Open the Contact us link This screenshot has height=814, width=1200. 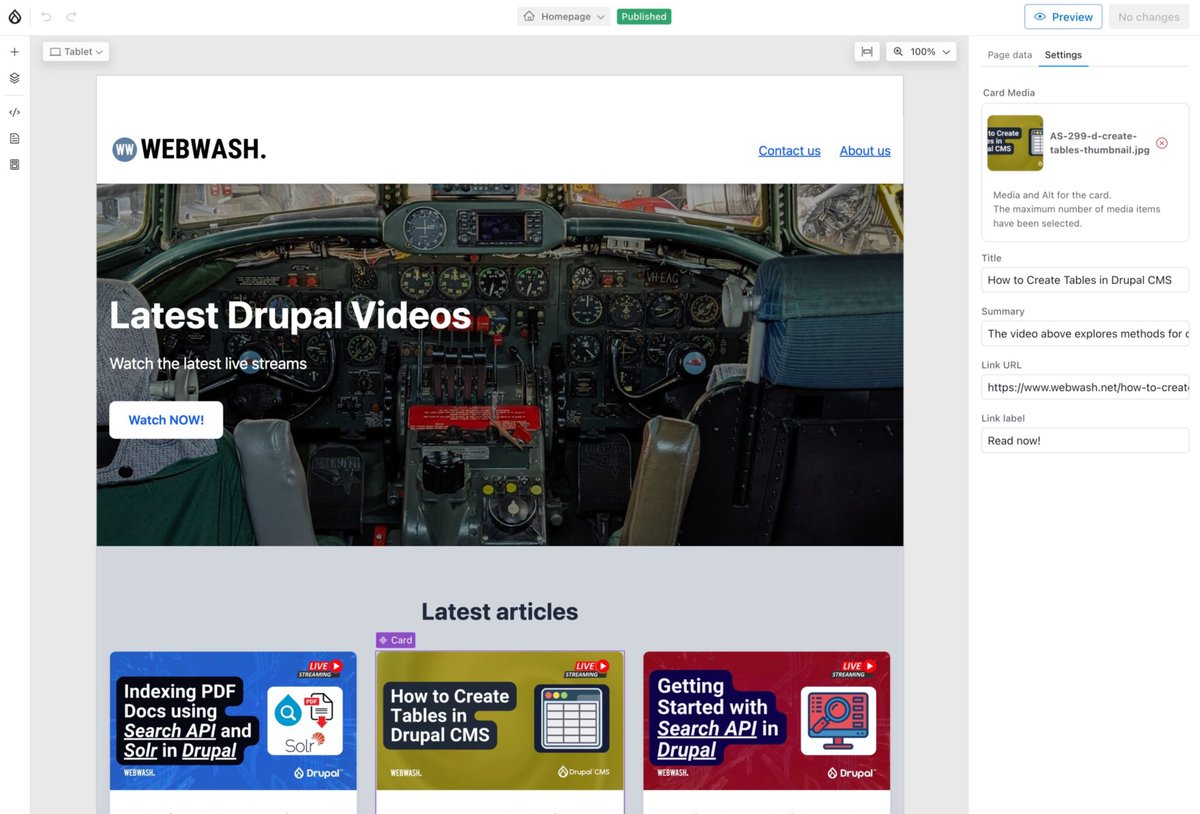tap(789, 150)
